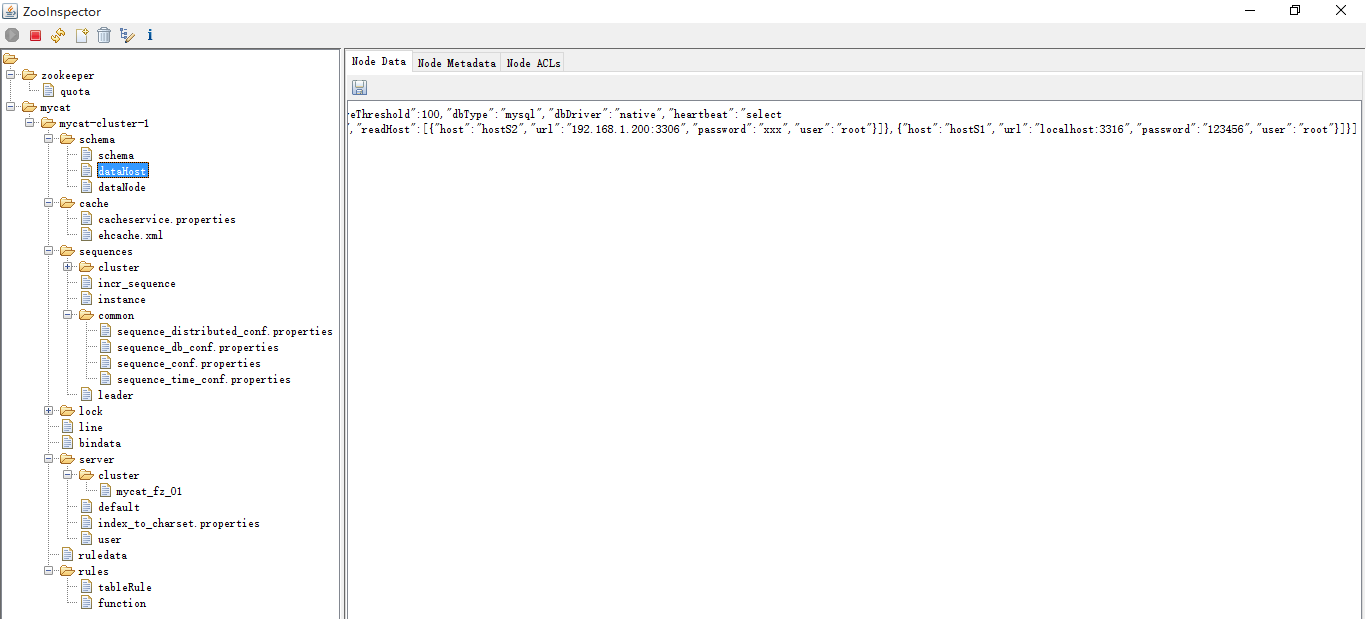Click the file icon beside function

click(x=85, y=603)
